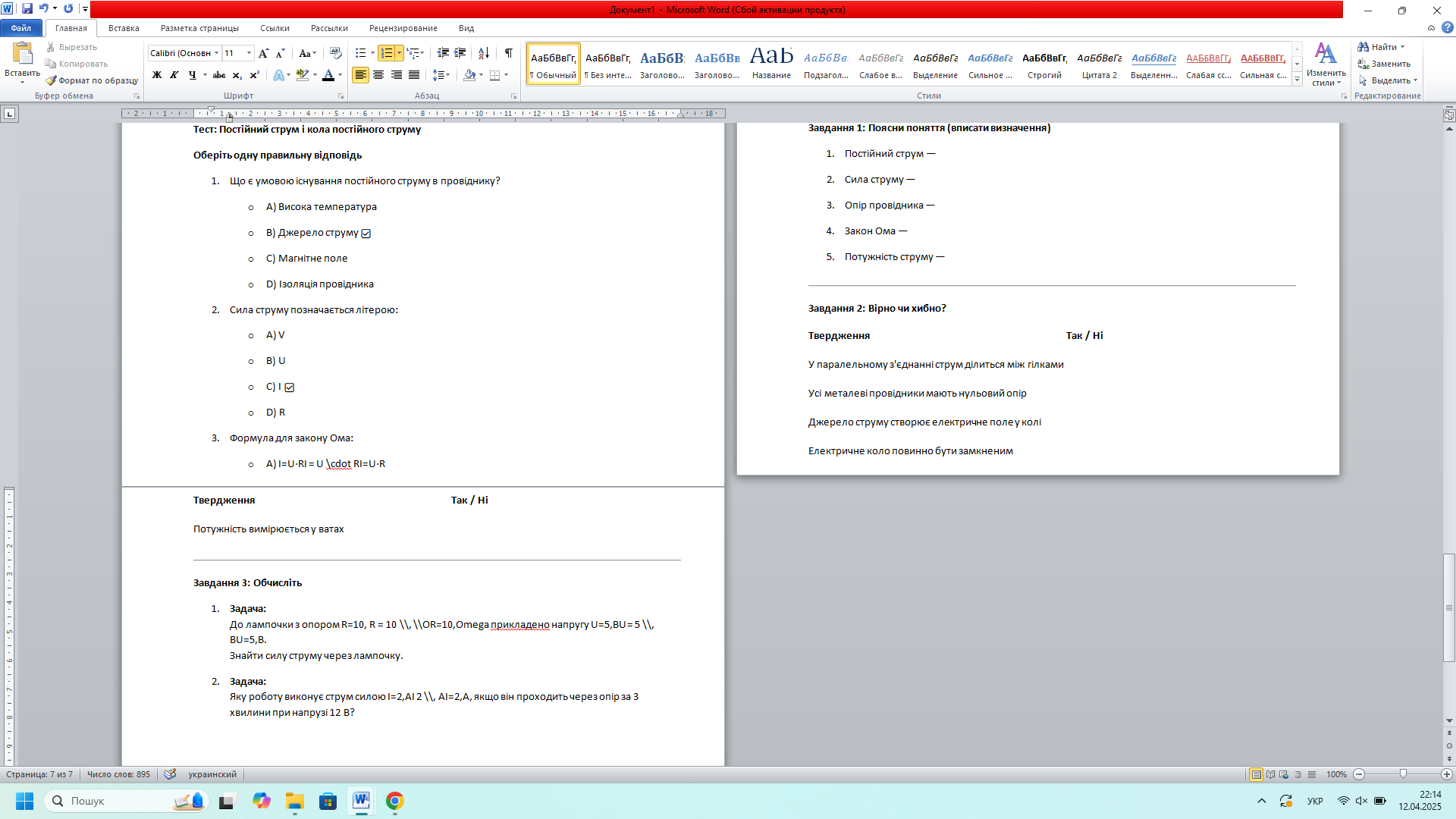1456x819 pixels.
Task: Switch to the Вид ribbon tab
Action: (466, 28)
